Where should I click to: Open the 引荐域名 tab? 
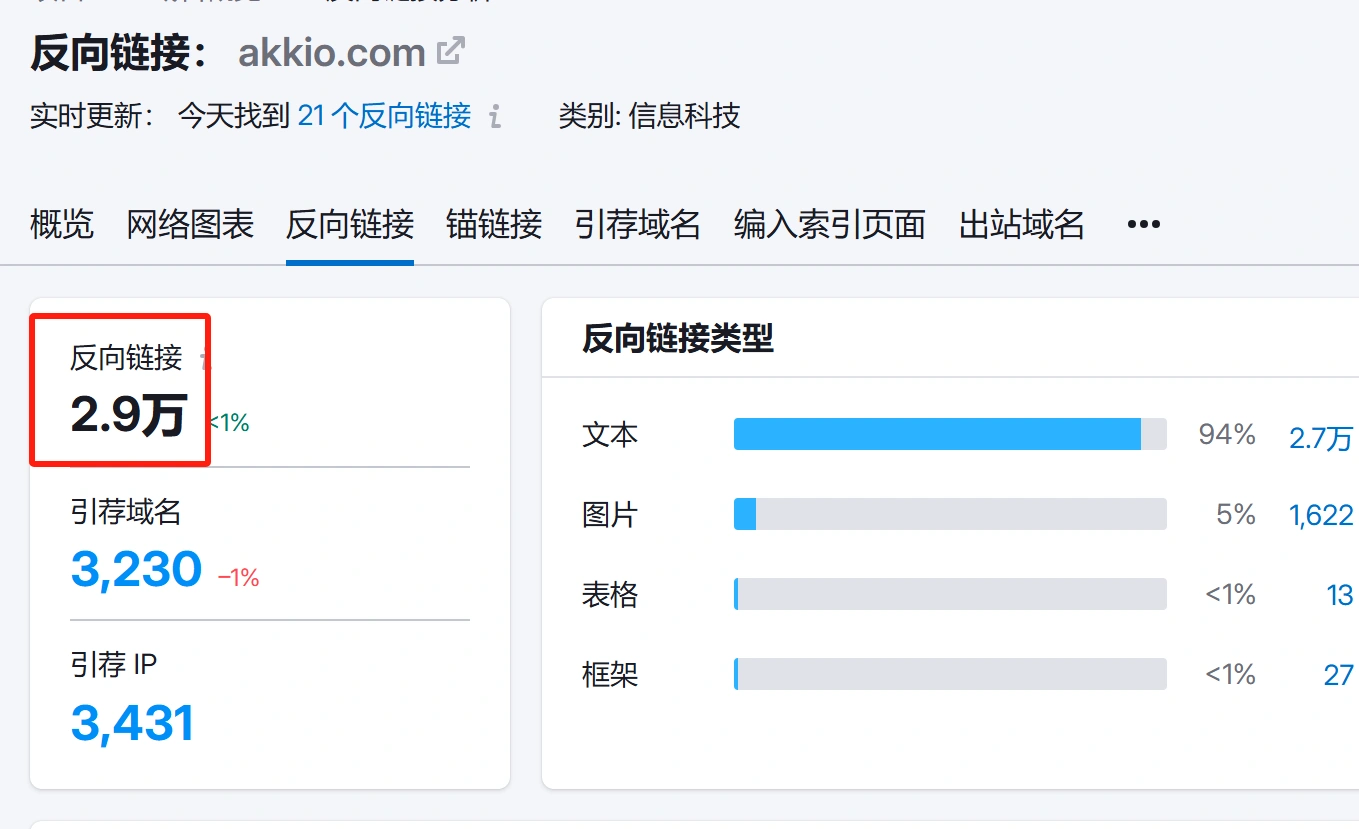pyautogui.click(x=637, y=226)
